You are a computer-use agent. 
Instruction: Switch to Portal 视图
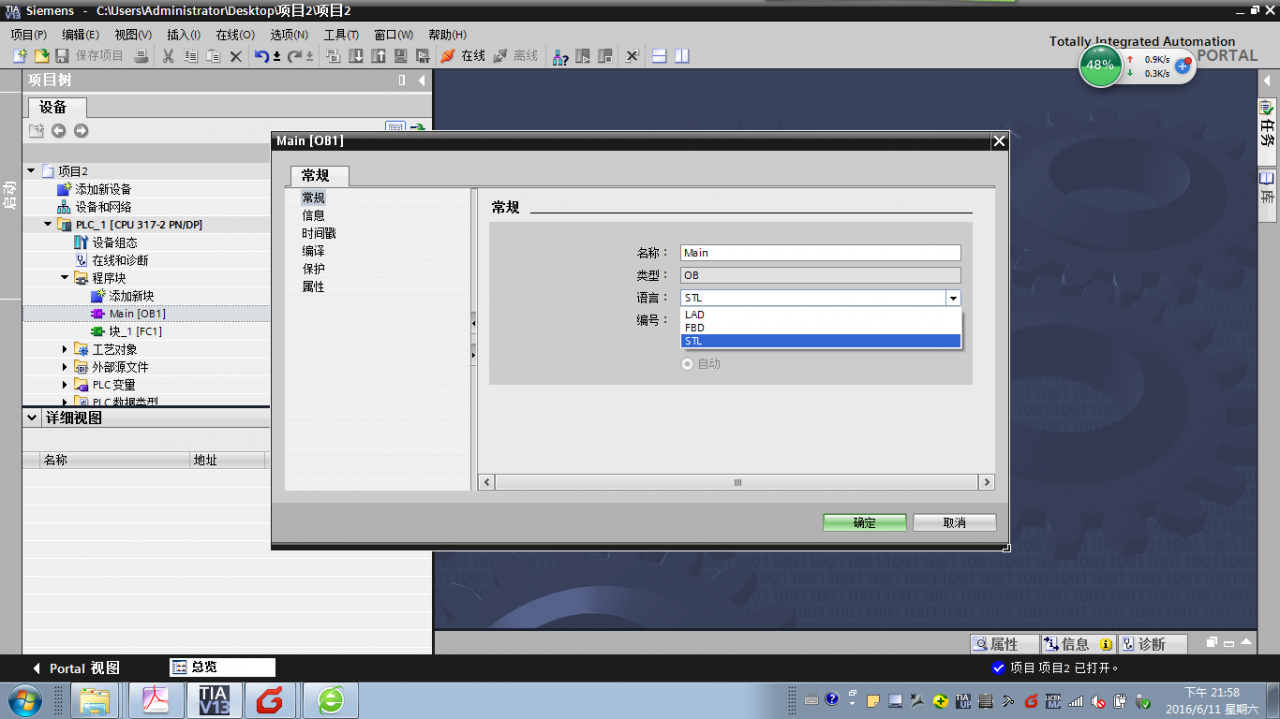coord(76,668)
